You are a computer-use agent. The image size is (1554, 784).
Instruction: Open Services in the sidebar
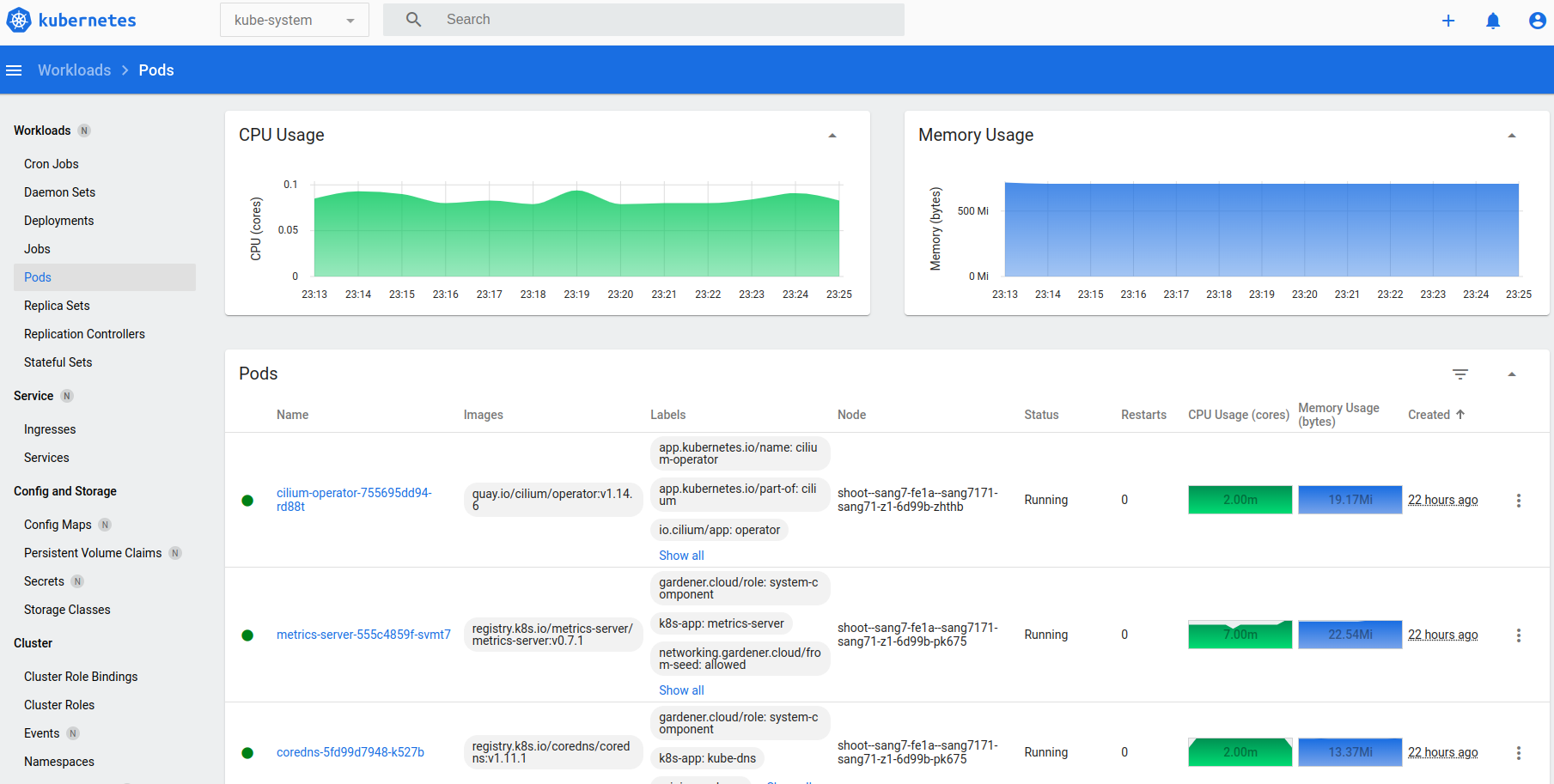point(46,458)
